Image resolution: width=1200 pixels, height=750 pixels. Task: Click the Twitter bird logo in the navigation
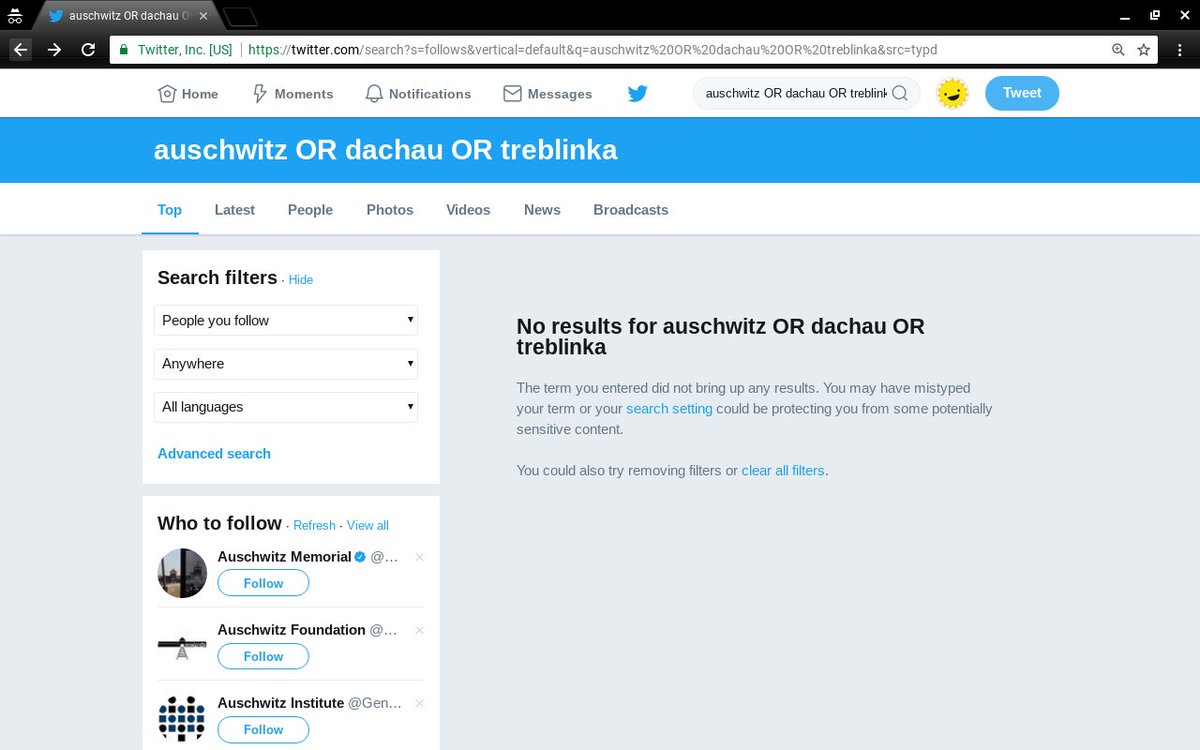tap(638, 93)
